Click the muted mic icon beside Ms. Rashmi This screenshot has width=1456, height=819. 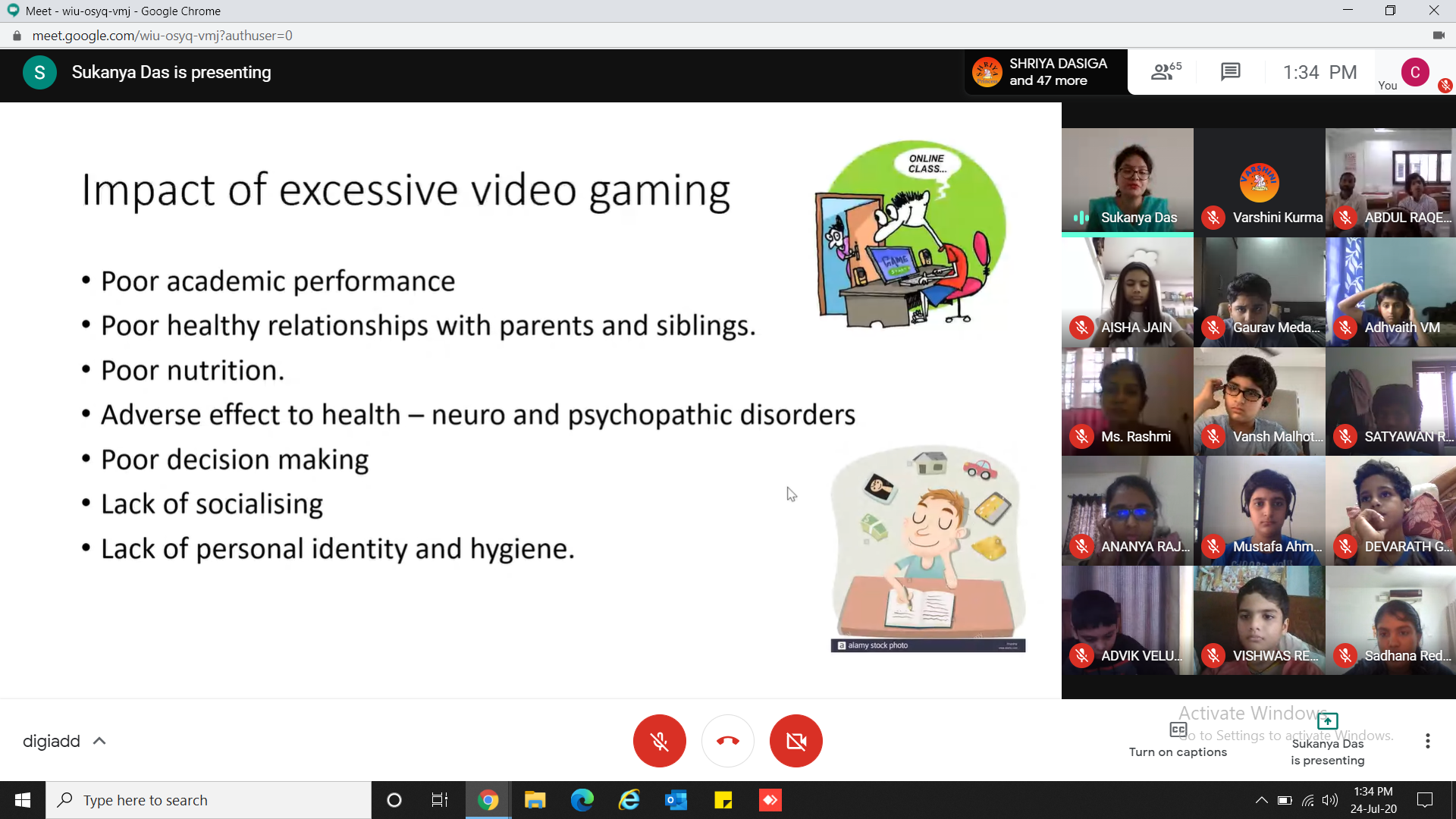coord(1081,437)
